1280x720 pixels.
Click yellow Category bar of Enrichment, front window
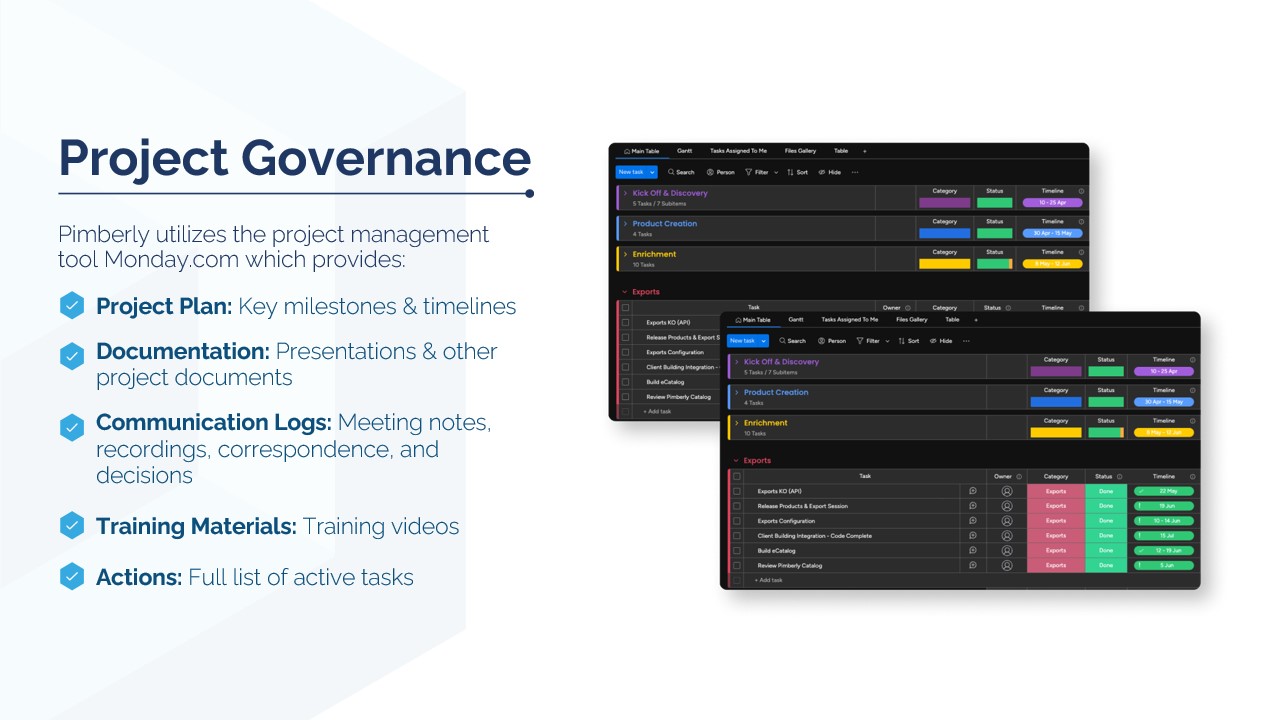pyautogui.click(x=1056, y=433)
